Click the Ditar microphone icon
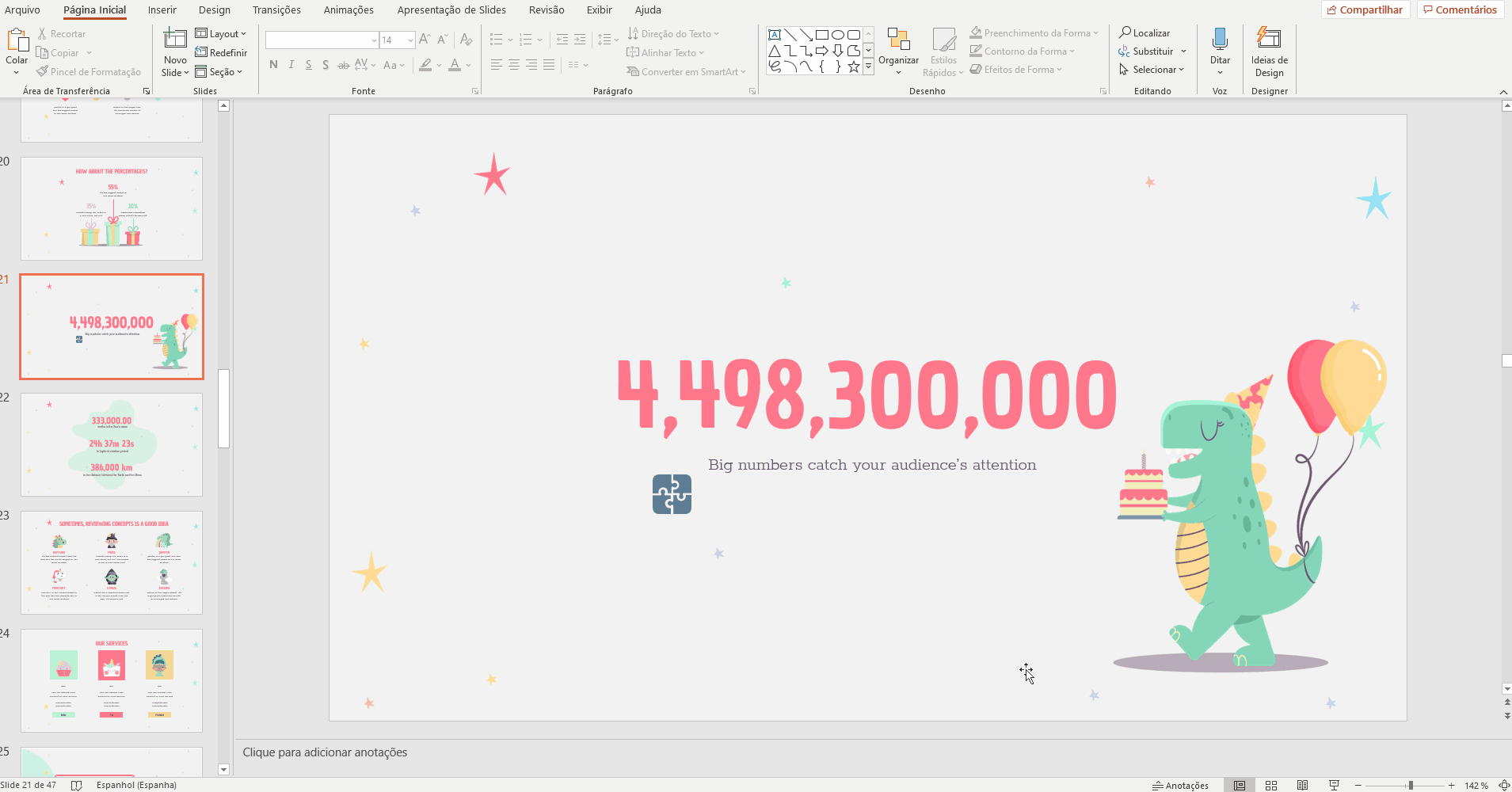This screenshot has width=1512, height=792. coord(1220,39)
